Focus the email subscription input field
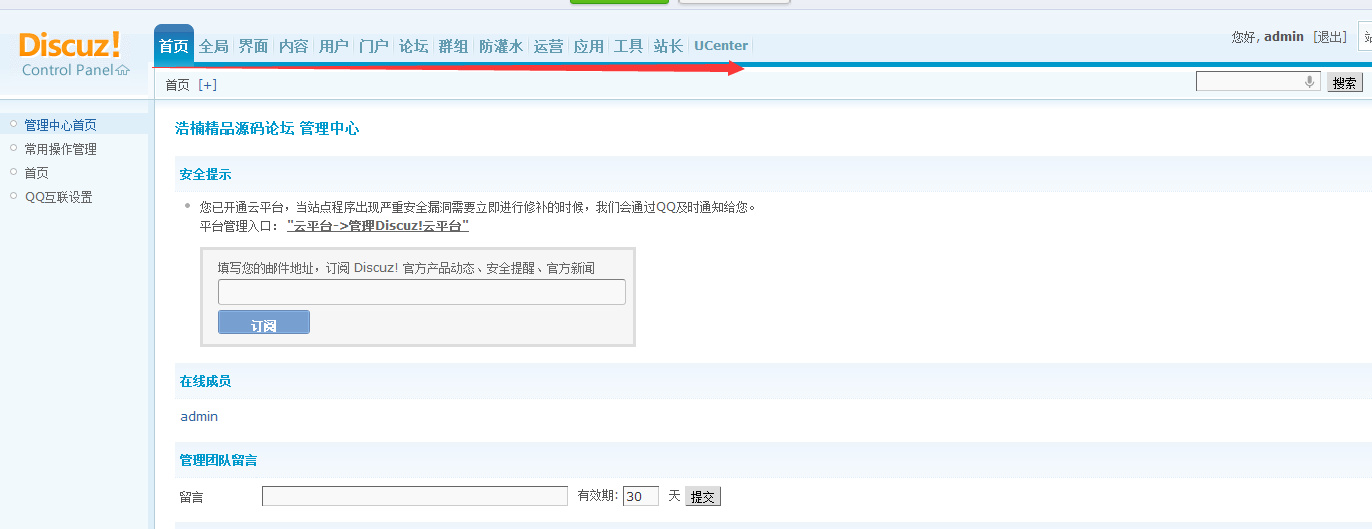Viewport: 1372px width, 529px height. [x=422, y=292]
